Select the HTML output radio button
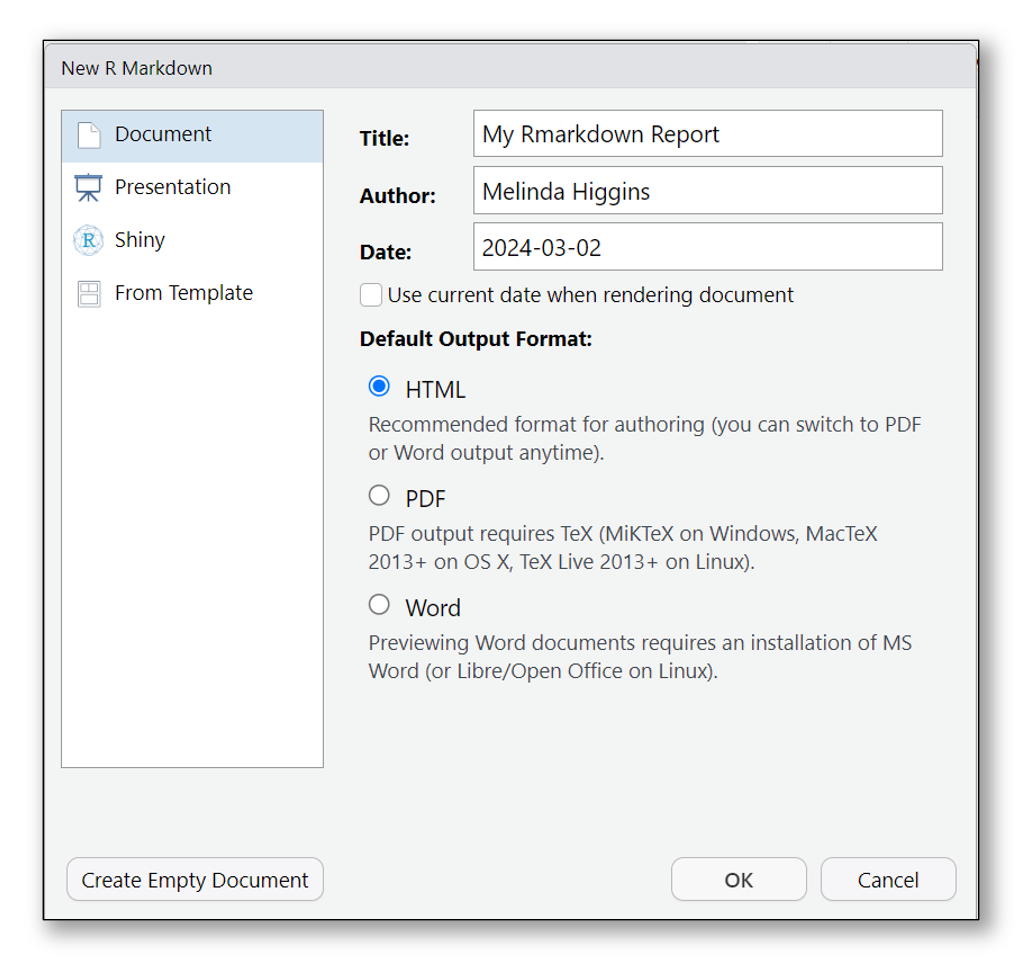Viewport: 1033px width, 970px height. [x=379, y=387]
